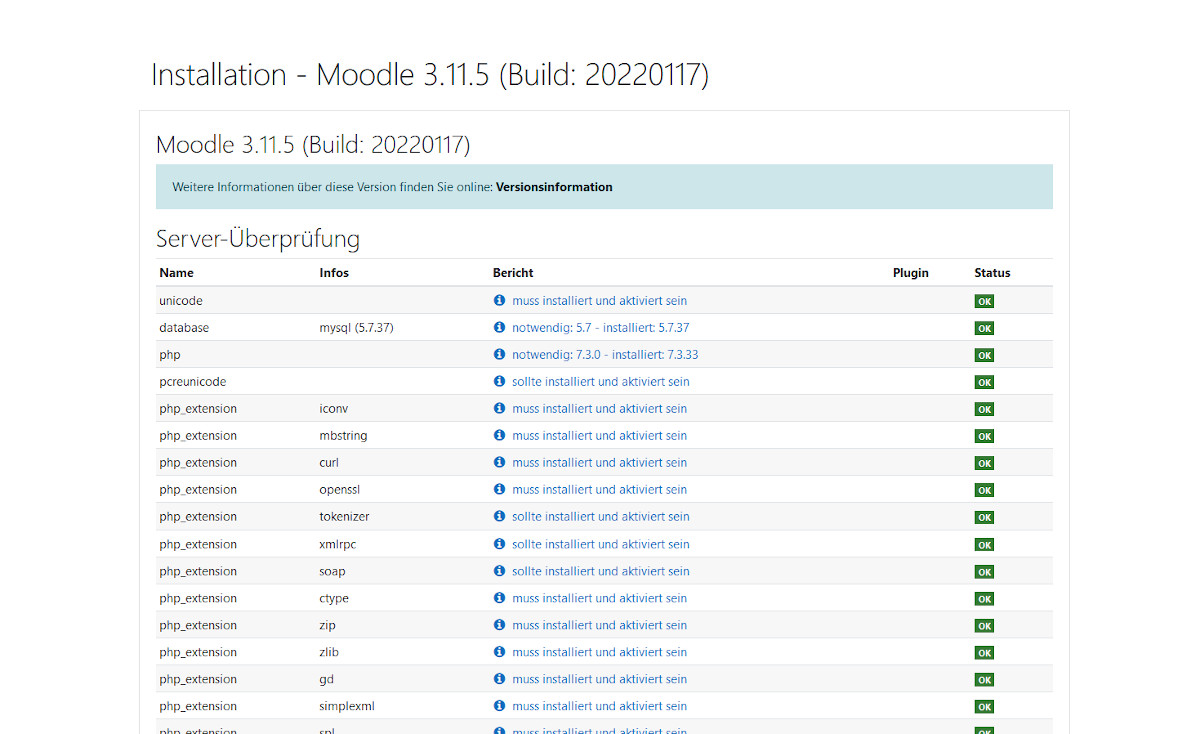
Task: Click the info icon in zlib row
Action: pos(500,652)
